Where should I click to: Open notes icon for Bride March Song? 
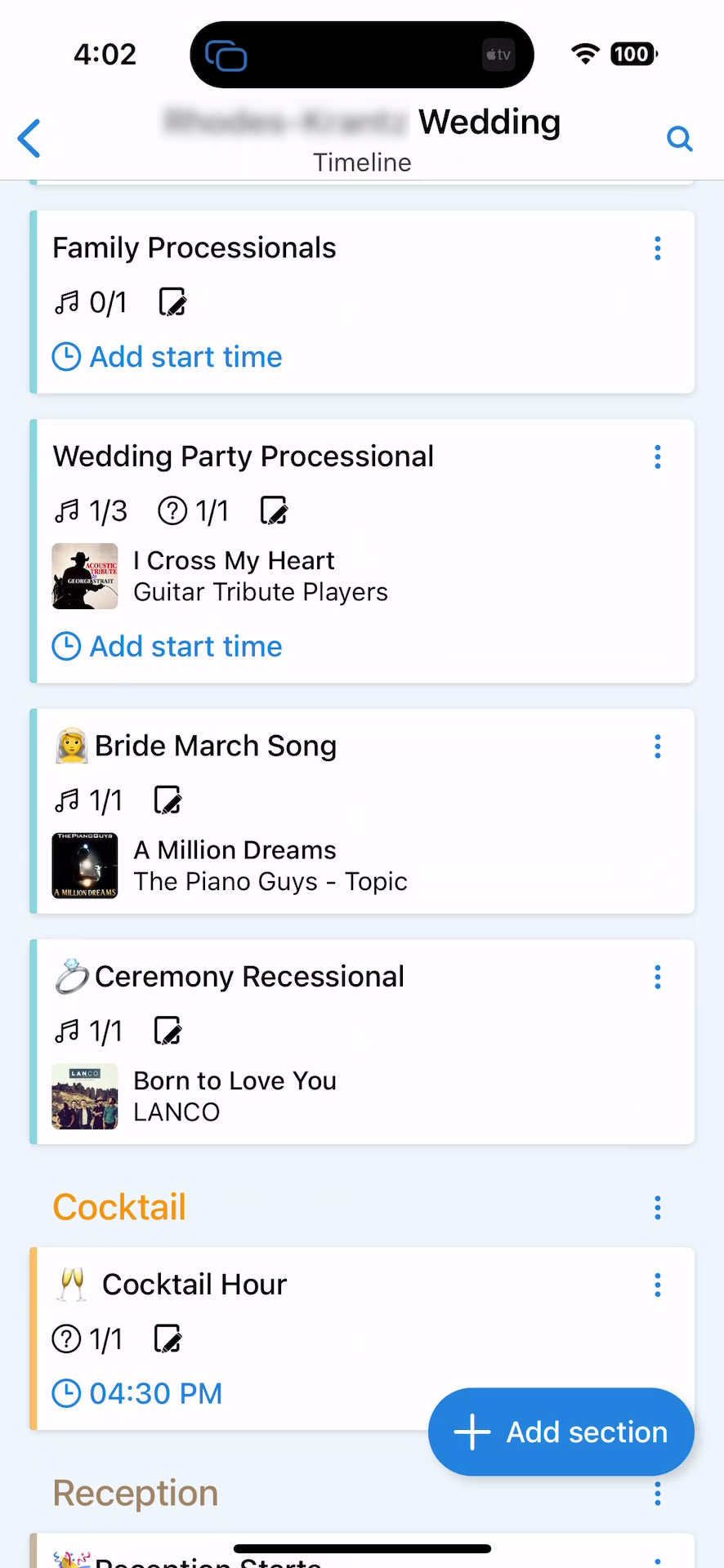168,800
